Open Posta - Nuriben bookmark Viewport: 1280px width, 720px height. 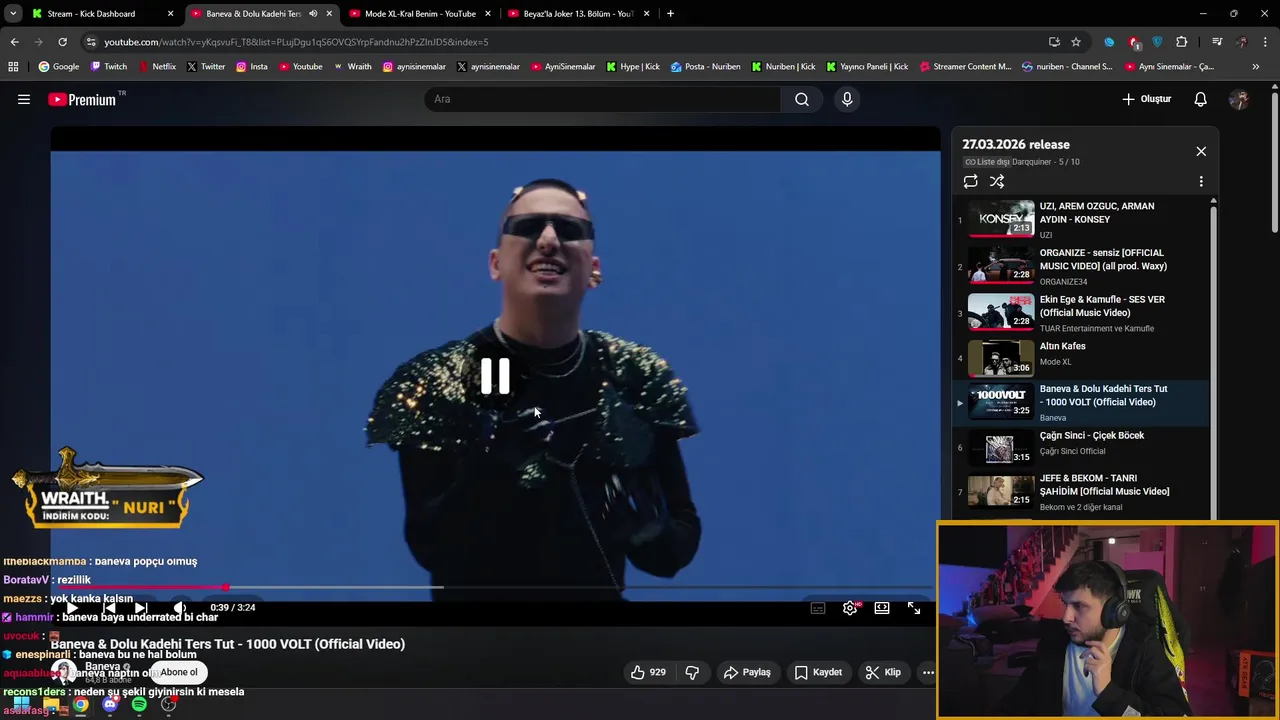point(705,67)
